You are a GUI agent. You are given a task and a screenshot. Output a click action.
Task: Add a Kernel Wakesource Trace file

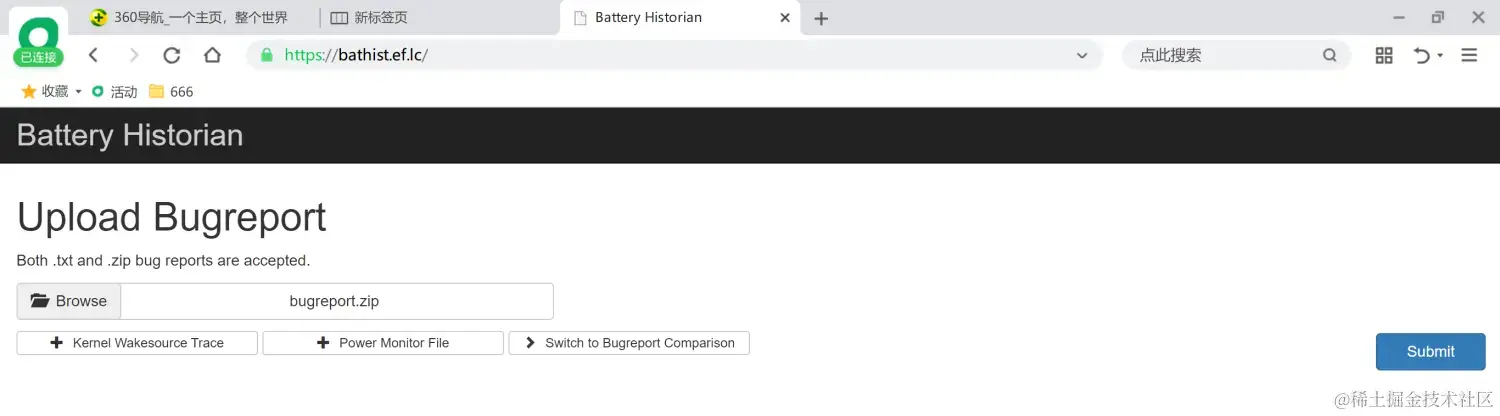point(137,343)
